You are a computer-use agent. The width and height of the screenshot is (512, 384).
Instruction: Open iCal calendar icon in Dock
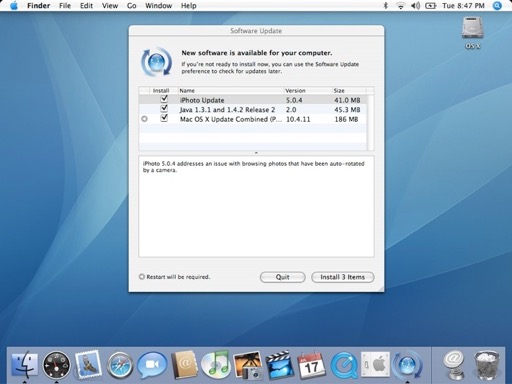(x=311, y=365)
